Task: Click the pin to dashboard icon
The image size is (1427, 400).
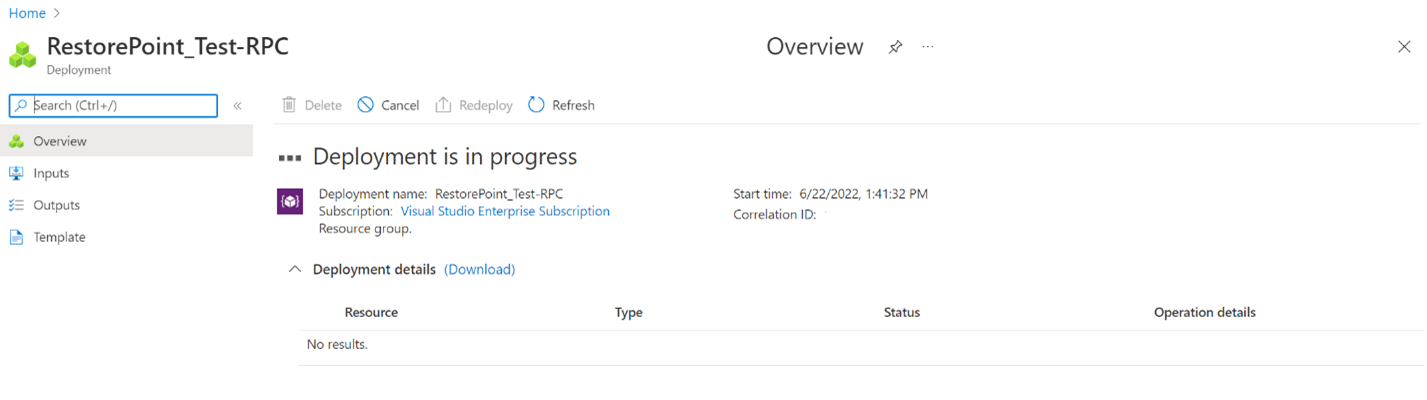Action: [895, 47]
